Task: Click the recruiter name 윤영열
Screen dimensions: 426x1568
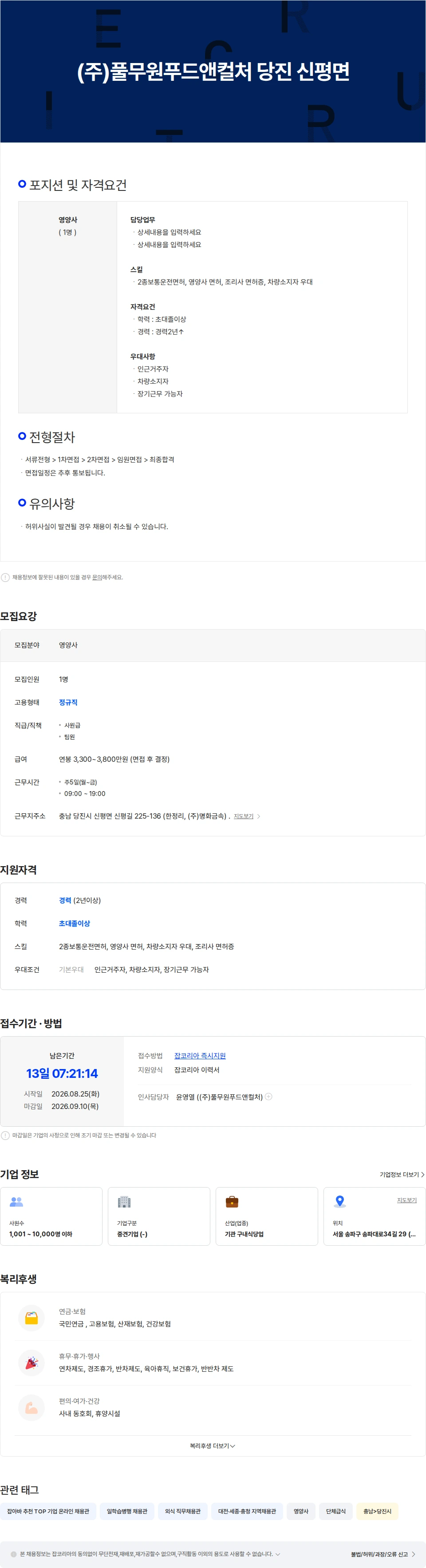Action: pyautogui.click(x=185, y=1097)
